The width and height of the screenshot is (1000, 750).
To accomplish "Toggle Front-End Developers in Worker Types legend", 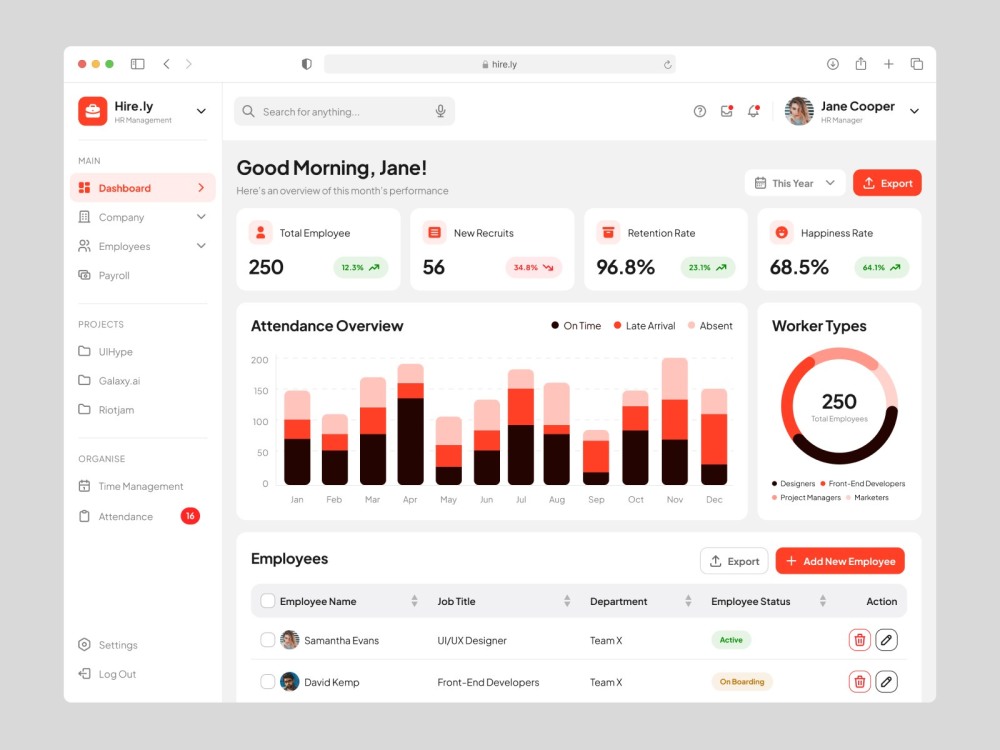I will 863,483.
